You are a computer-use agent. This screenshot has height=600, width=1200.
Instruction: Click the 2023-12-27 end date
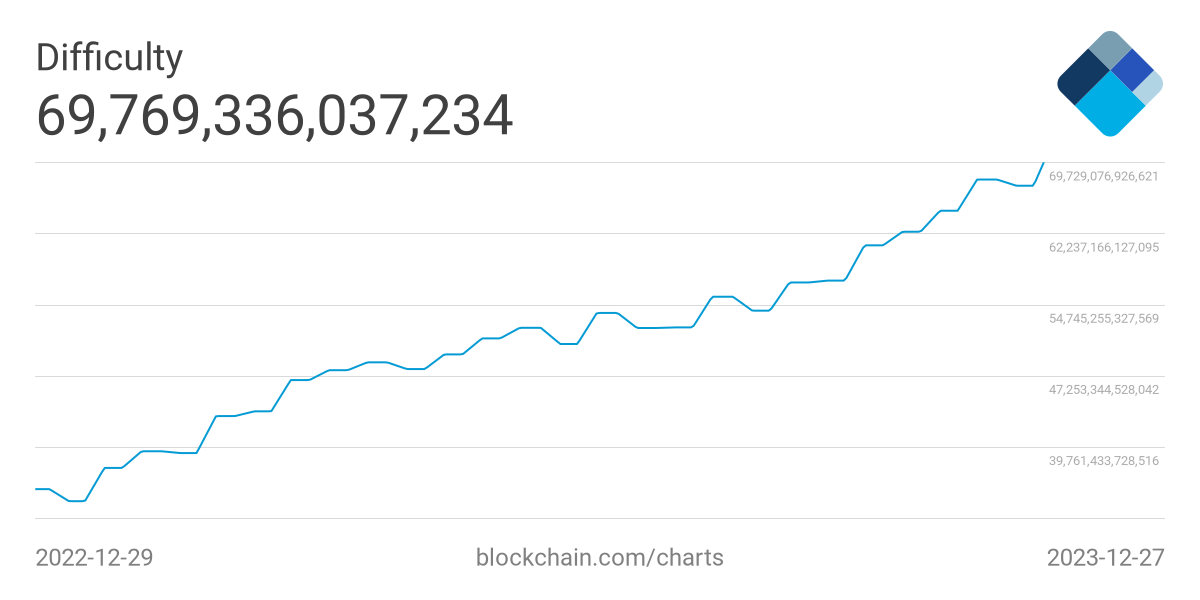pyautogui.click(x=1105, y=557)
